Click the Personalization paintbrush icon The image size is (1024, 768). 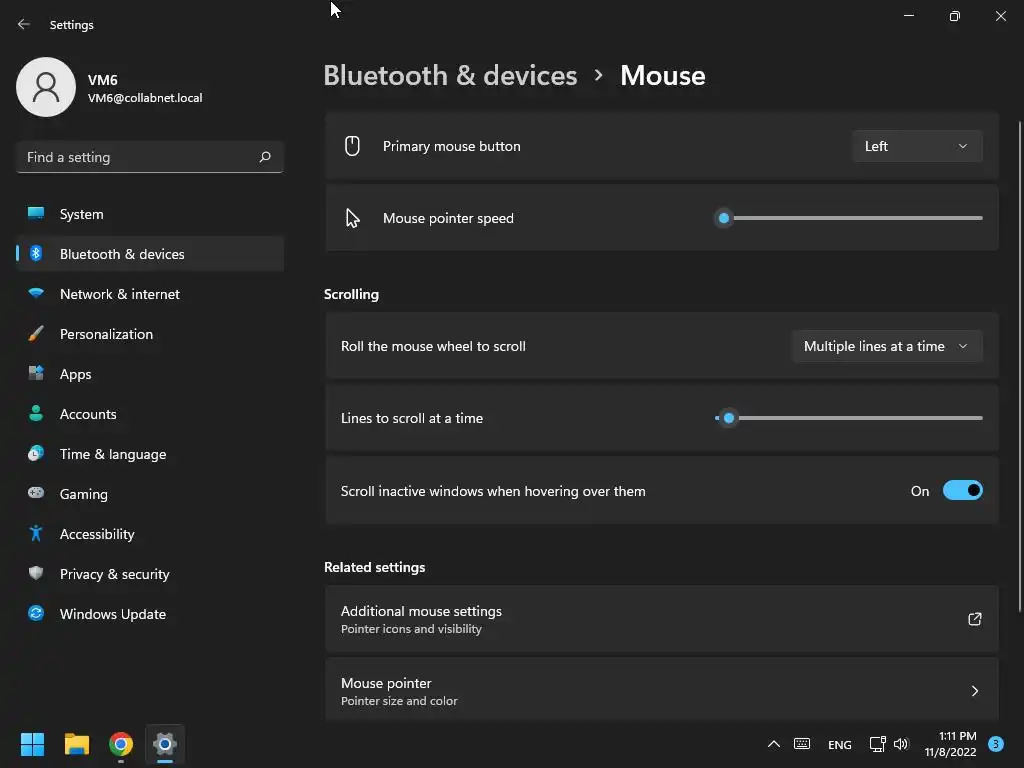[36, 334]
